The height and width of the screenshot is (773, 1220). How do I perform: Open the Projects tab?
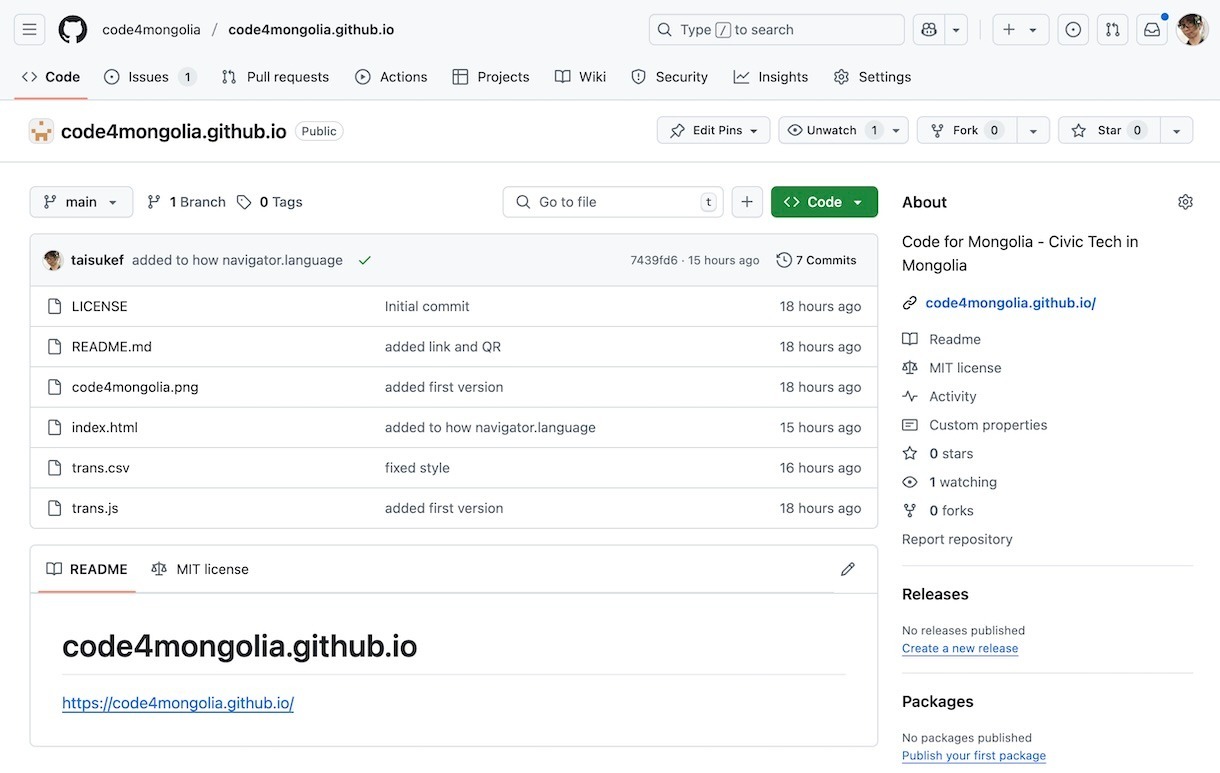[x=491, y=77]
